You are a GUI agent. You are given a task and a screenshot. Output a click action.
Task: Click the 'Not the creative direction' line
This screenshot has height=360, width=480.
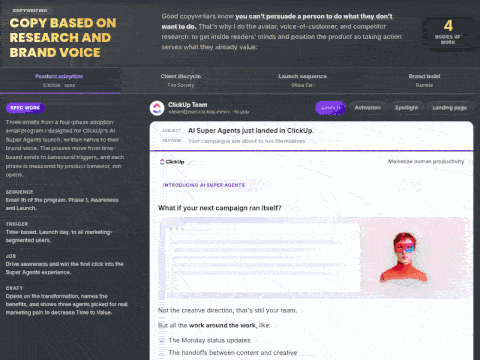point(227,310)
